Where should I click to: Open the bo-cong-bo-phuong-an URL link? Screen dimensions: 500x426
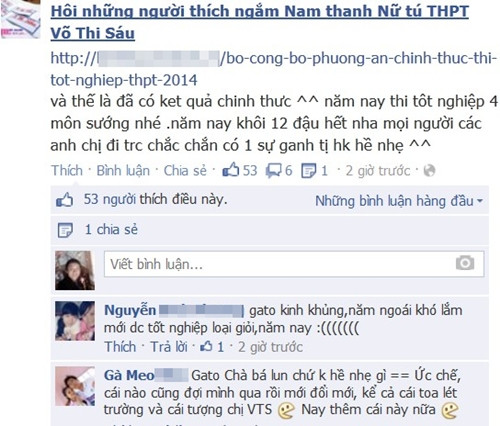273,69
